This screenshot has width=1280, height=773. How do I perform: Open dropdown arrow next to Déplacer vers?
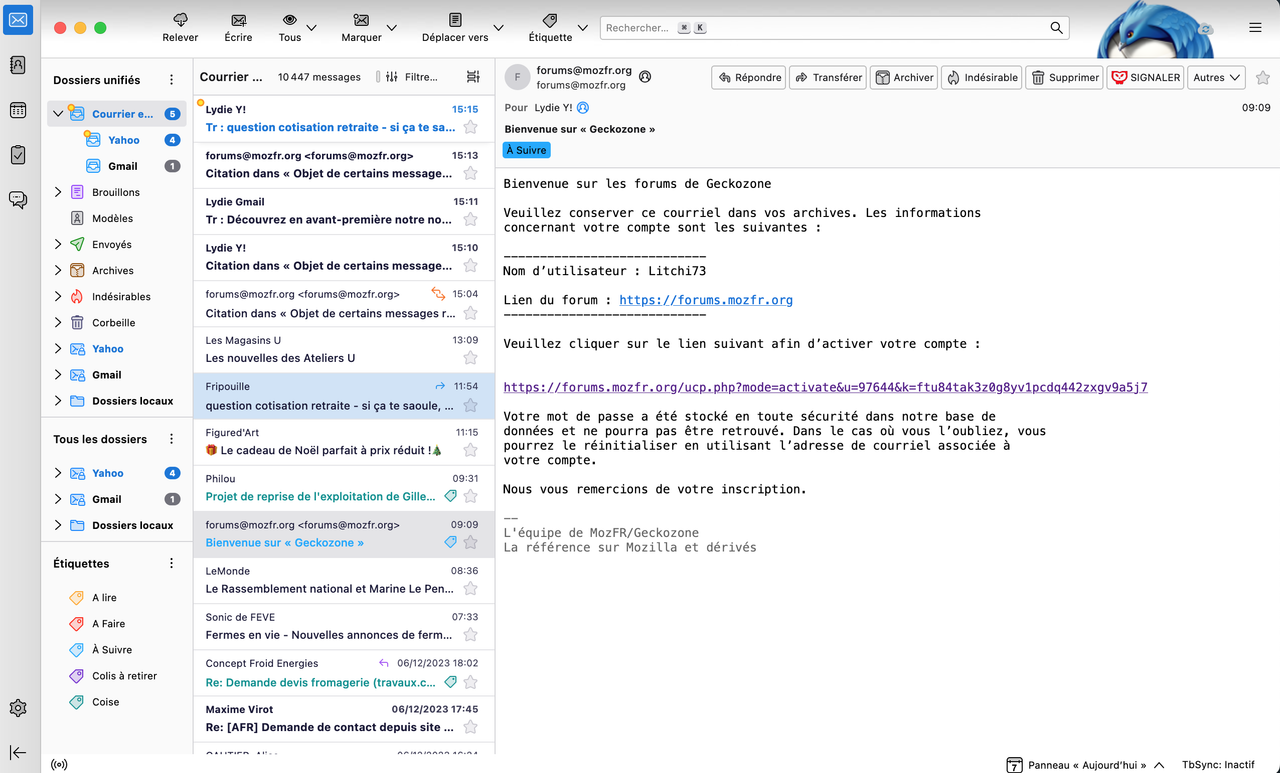(x=499, y=28)
